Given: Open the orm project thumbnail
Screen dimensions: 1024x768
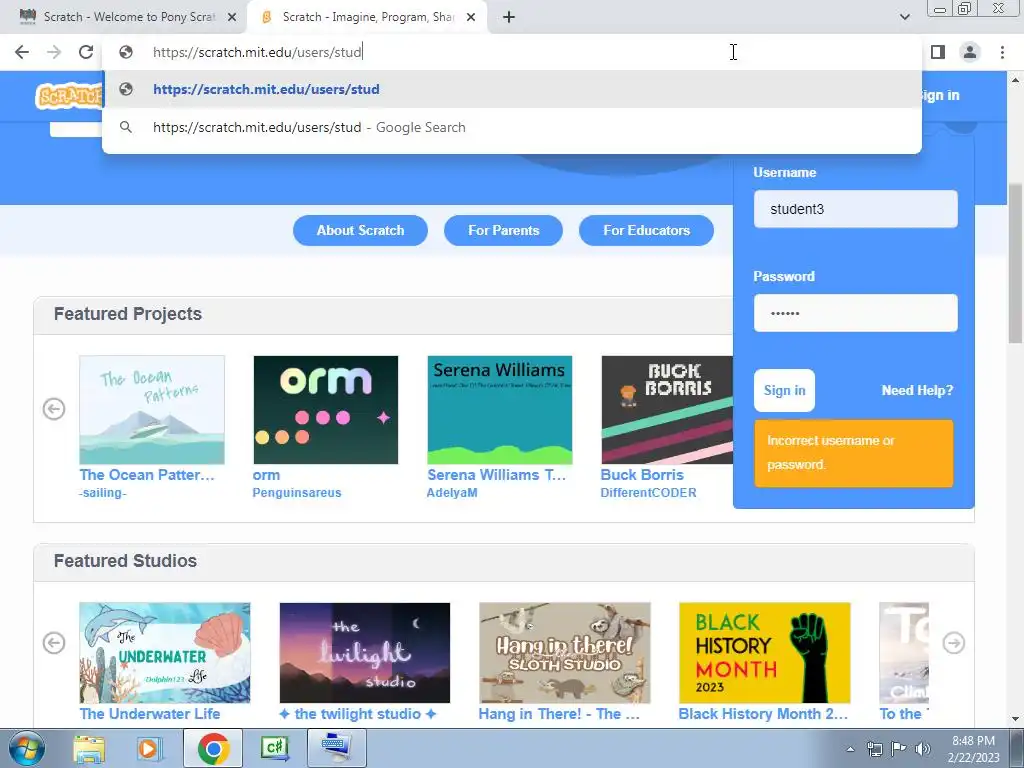Looking at the screenshot, I should point(325,409).
